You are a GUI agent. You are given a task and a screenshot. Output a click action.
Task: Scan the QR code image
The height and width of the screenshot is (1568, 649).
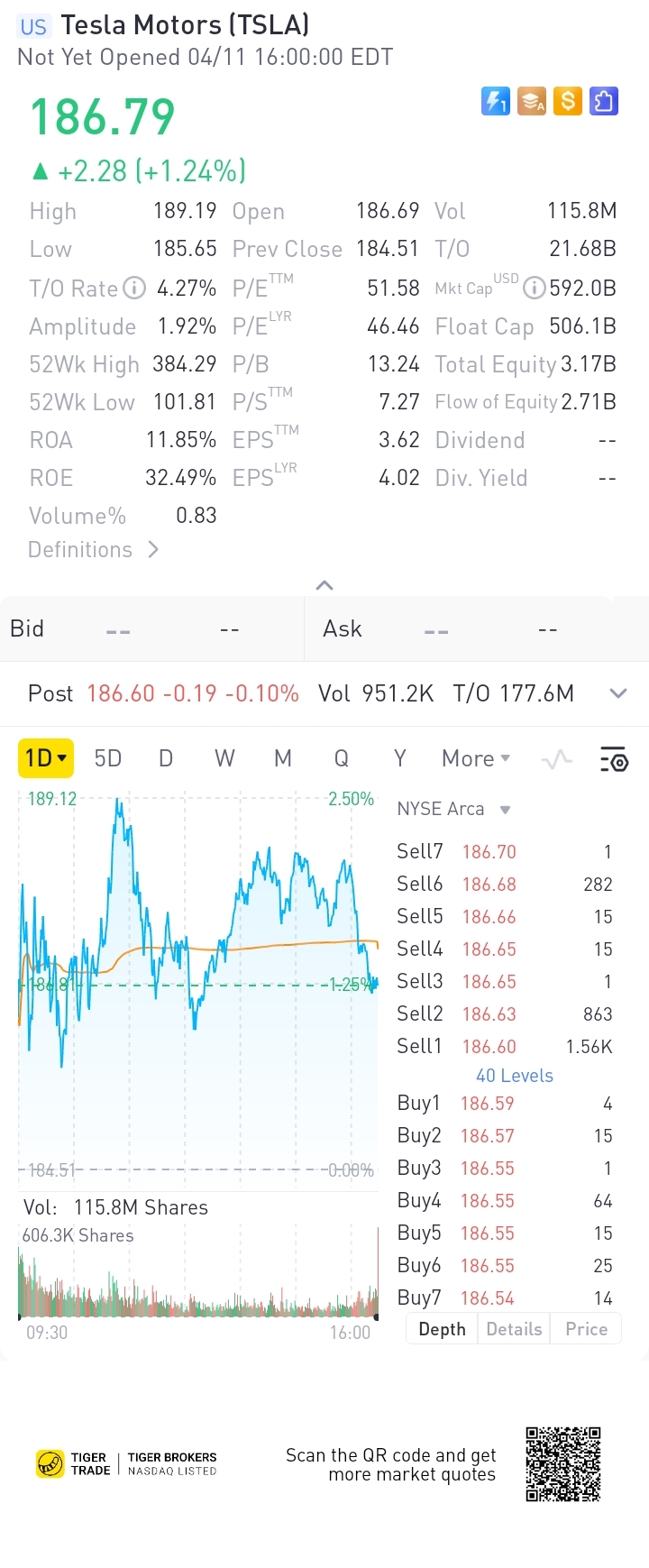tap(563, 1463)
